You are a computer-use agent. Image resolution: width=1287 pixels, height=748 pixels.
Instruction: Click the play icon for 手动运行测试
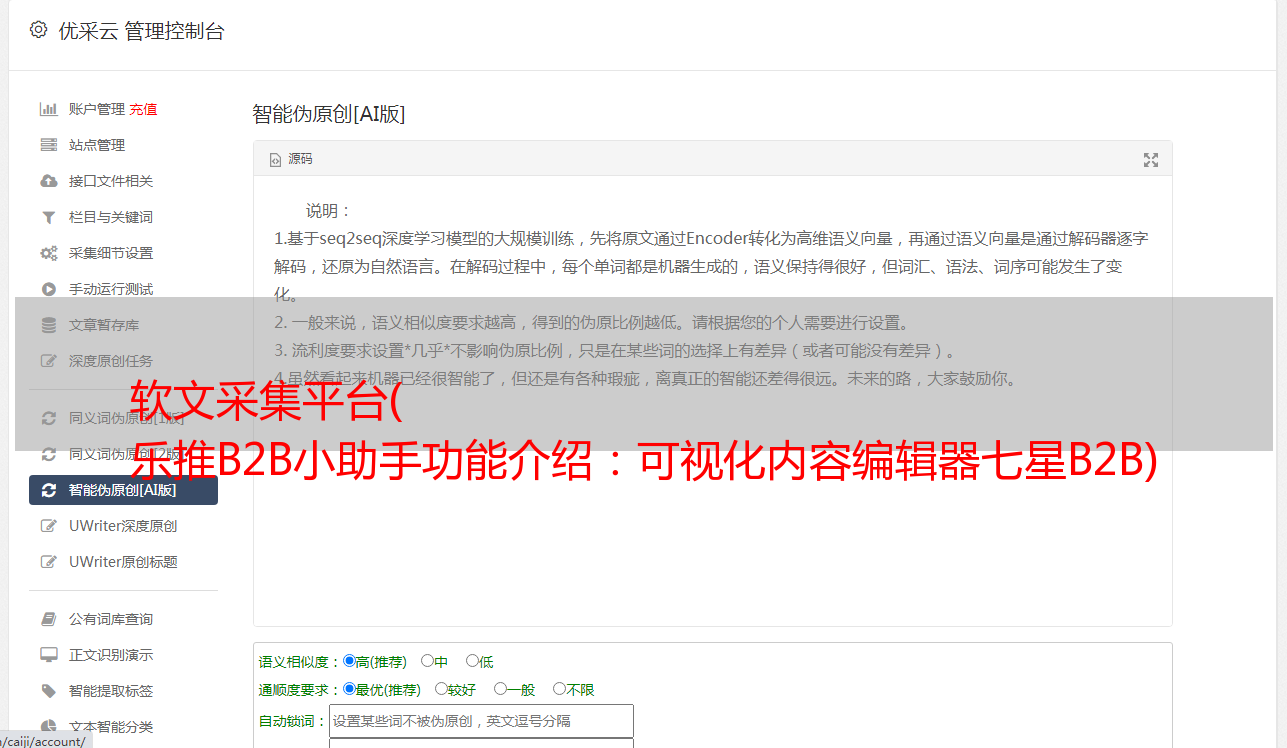click(x=48, y=289)
